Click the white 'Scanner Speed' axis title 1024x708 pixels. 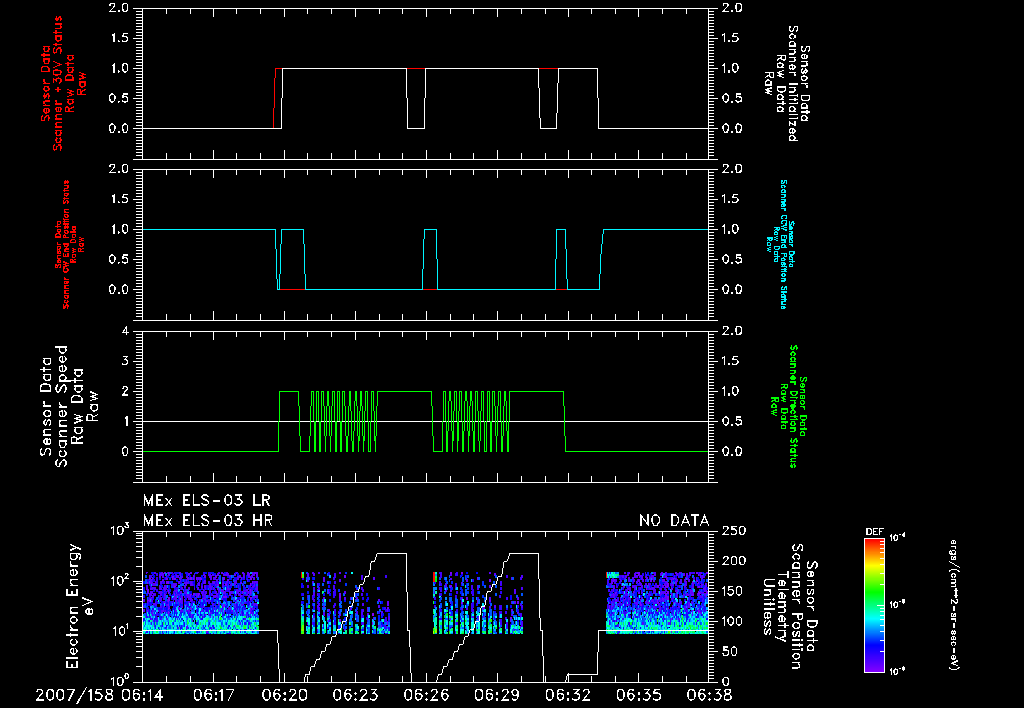coord(69,406)
